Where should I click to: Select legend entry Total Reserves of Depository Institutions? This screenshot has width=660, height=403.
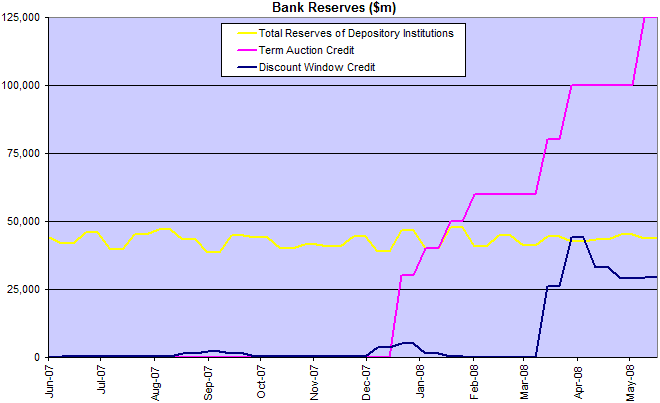(x=356, y=33)
